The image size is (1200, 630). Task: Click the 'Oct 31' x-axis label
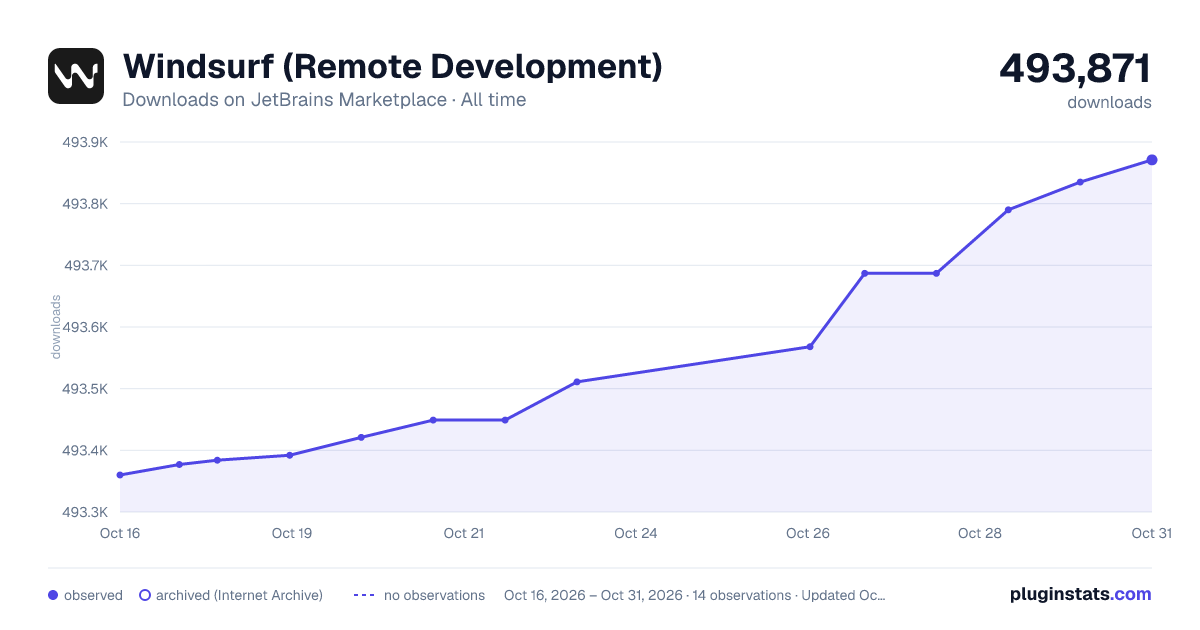(1151, 533)
